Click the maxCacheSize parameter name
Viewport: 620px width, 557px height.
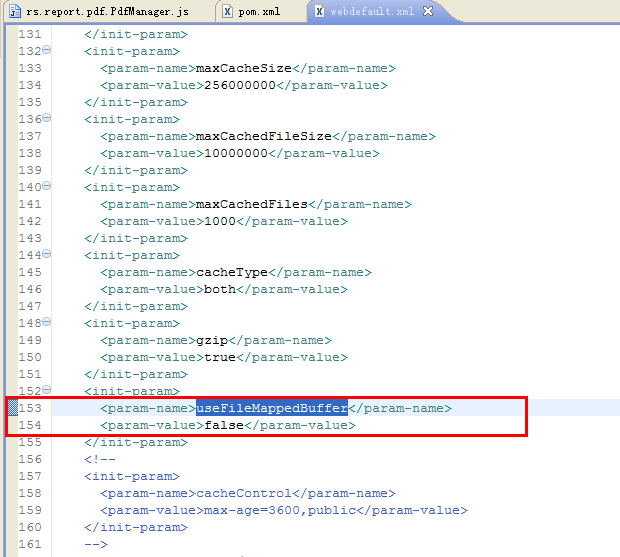click(x=244, y=68)
